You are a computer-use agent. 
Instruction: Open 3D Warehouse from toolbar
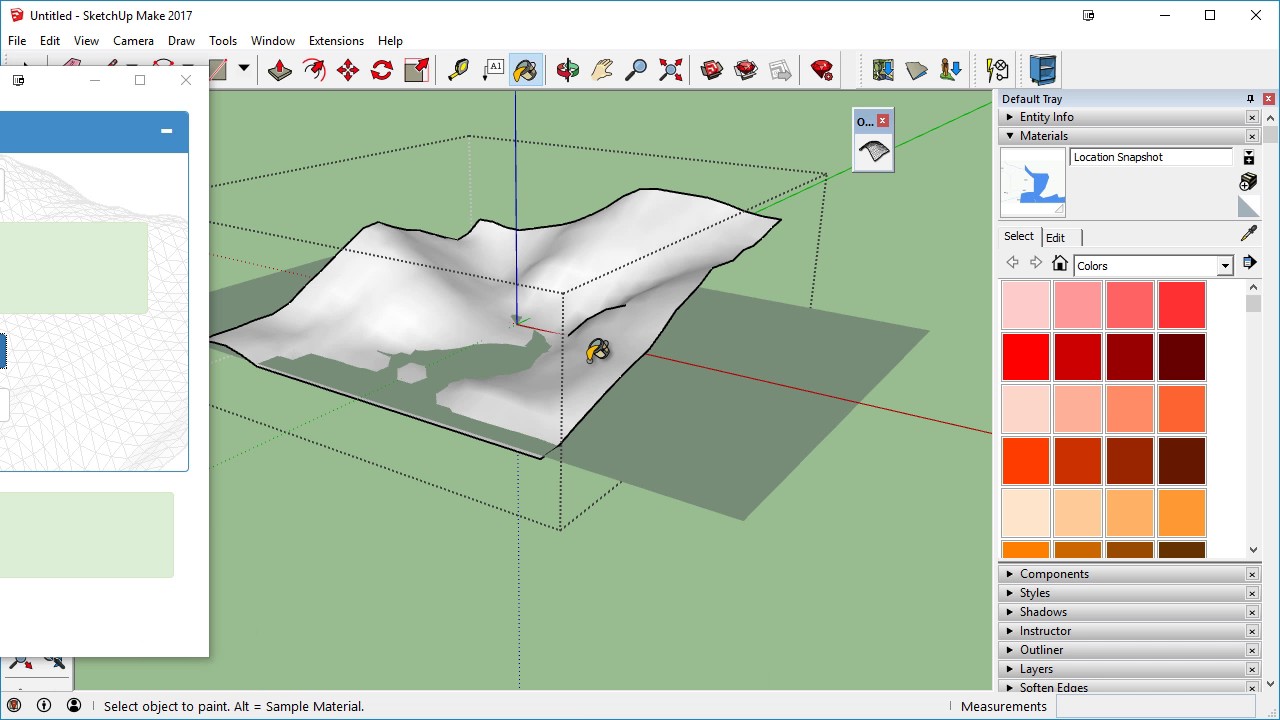click(x=712, y=70)
